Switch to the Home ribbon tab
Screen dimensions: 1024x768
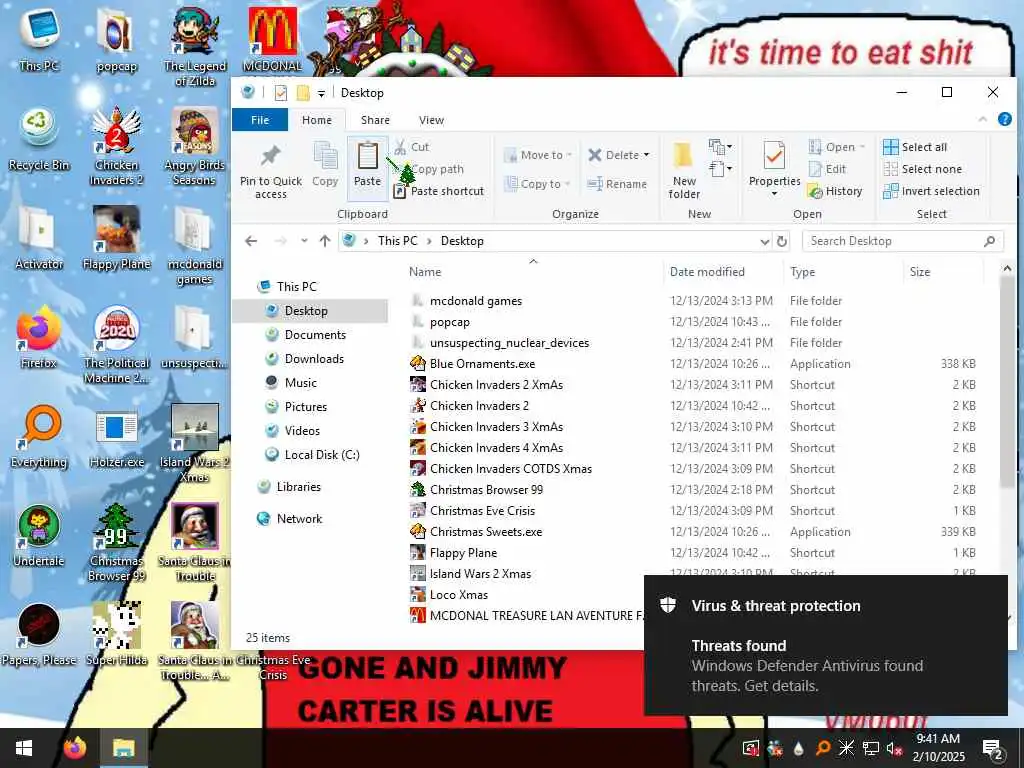click(317, 120)
